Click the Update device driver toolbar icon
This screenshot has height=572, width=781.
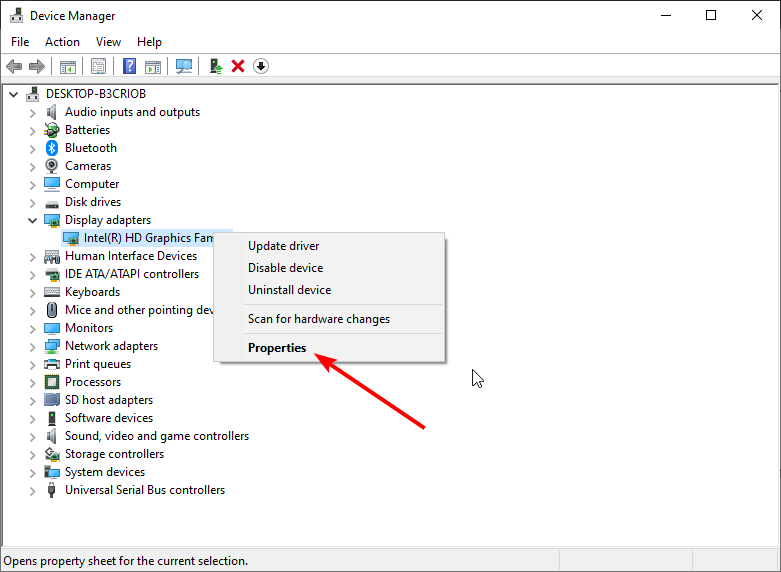point(216,66)
